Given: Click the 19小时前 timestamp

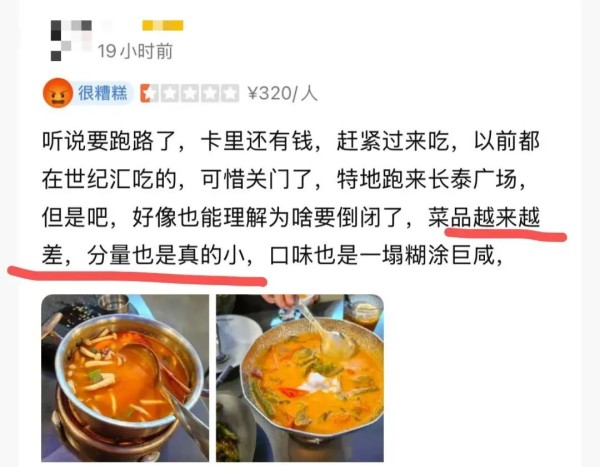Looking at the screenshot, I should pyautogui.click(x=135, y=51).
